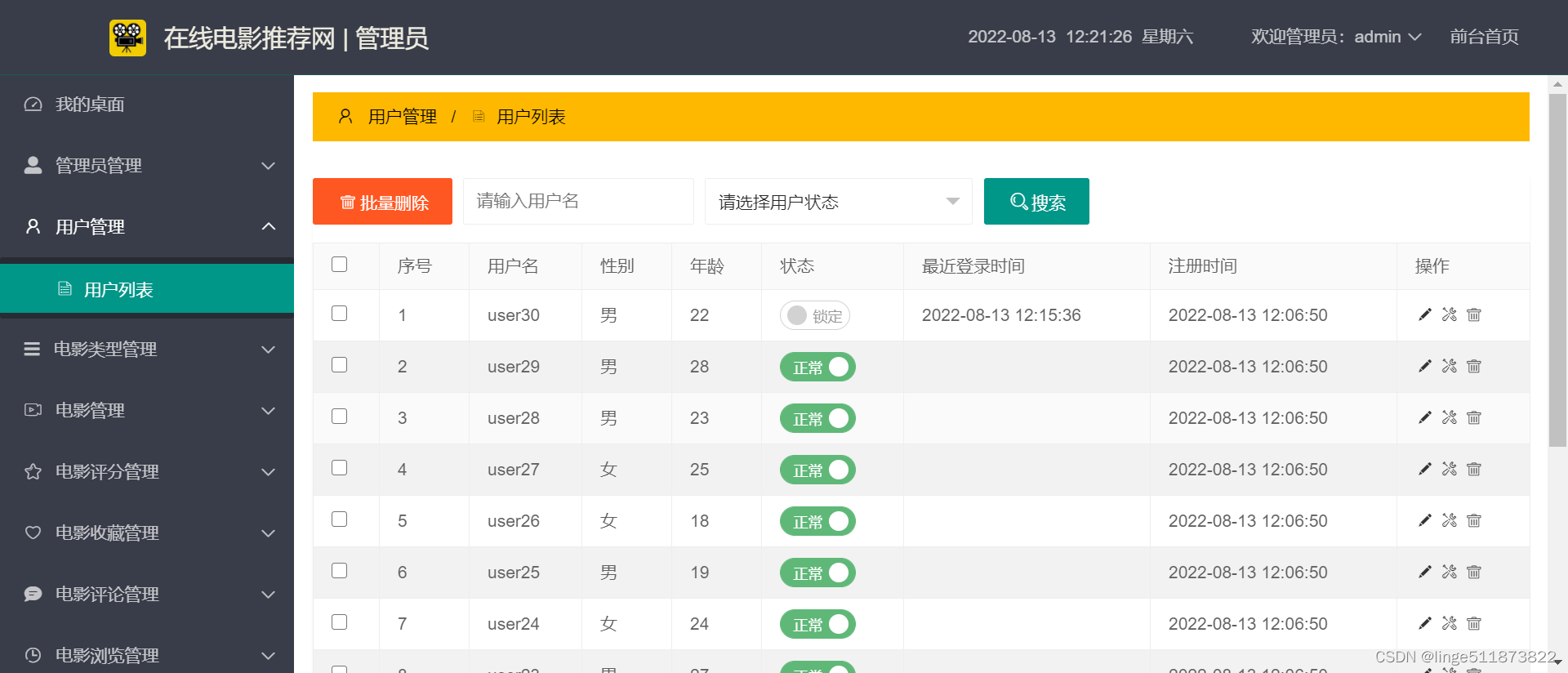Viewport: 1568px width, 673px height.
Task: Select 用户列表 sidebar item
Action: point(147,289)
